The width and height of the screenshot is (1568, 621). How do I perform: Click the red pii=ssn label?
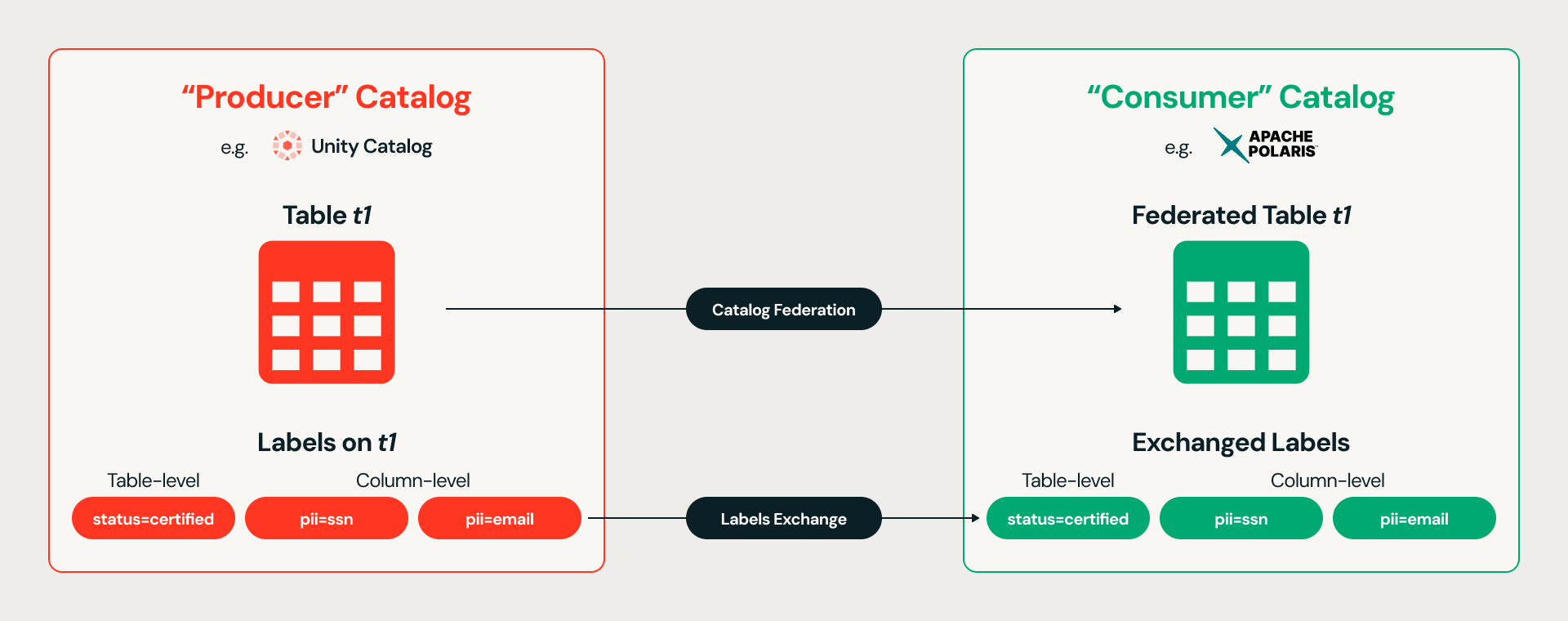[327, 518]
